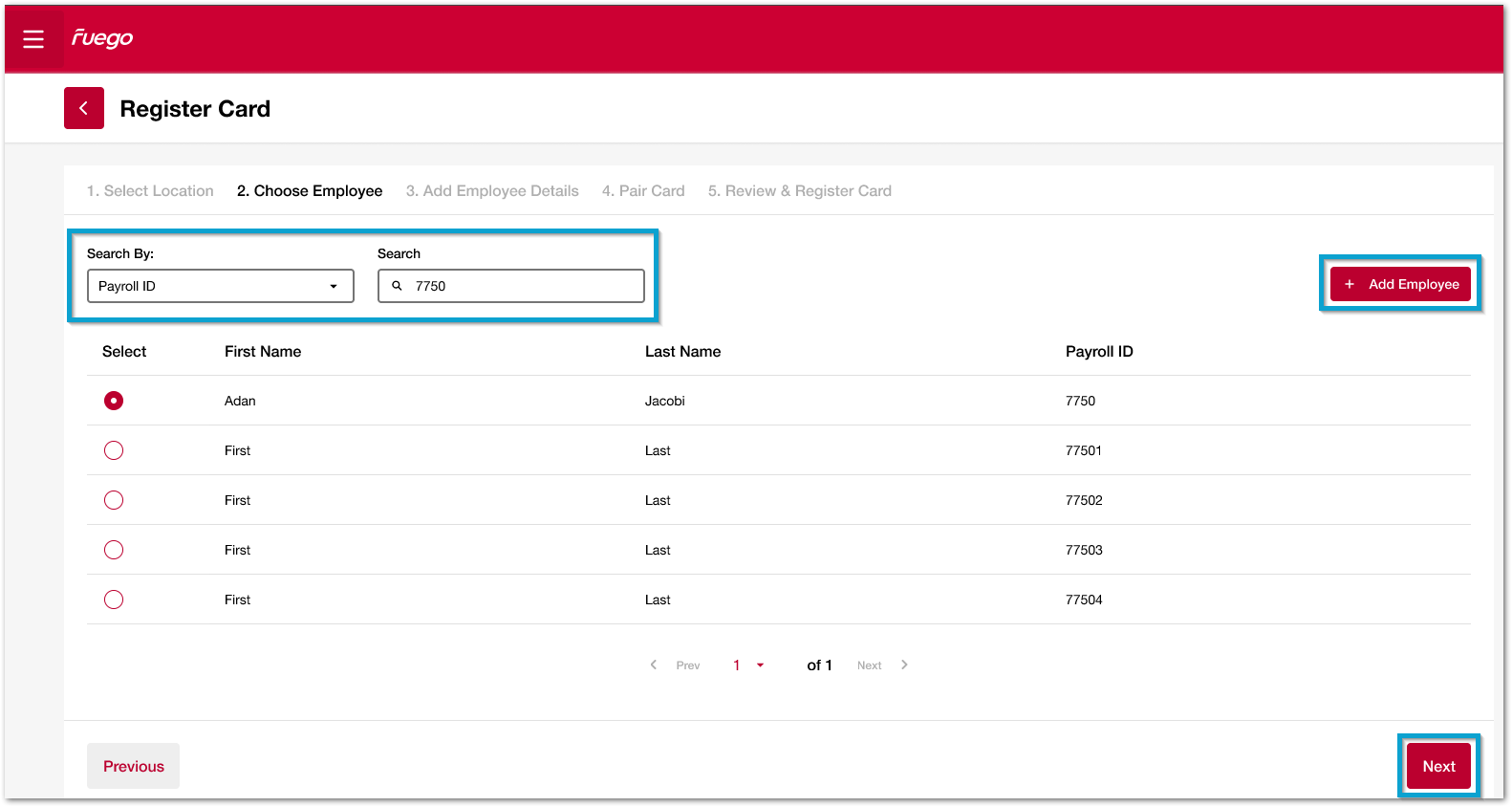
Task: Click the previous page chevron icon
Action: click(654, 665)
